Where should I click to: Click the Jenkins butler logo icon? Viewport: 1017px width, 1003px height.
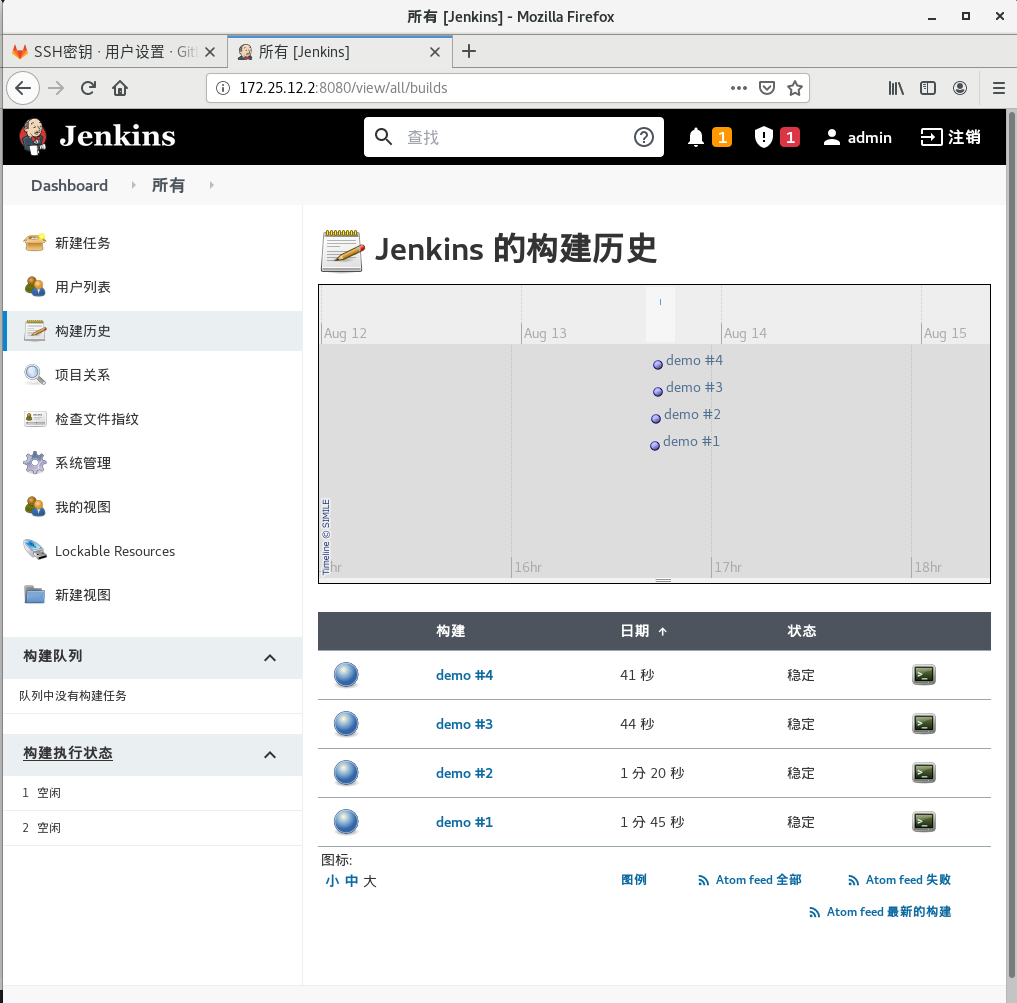click(x=33, y=137)
